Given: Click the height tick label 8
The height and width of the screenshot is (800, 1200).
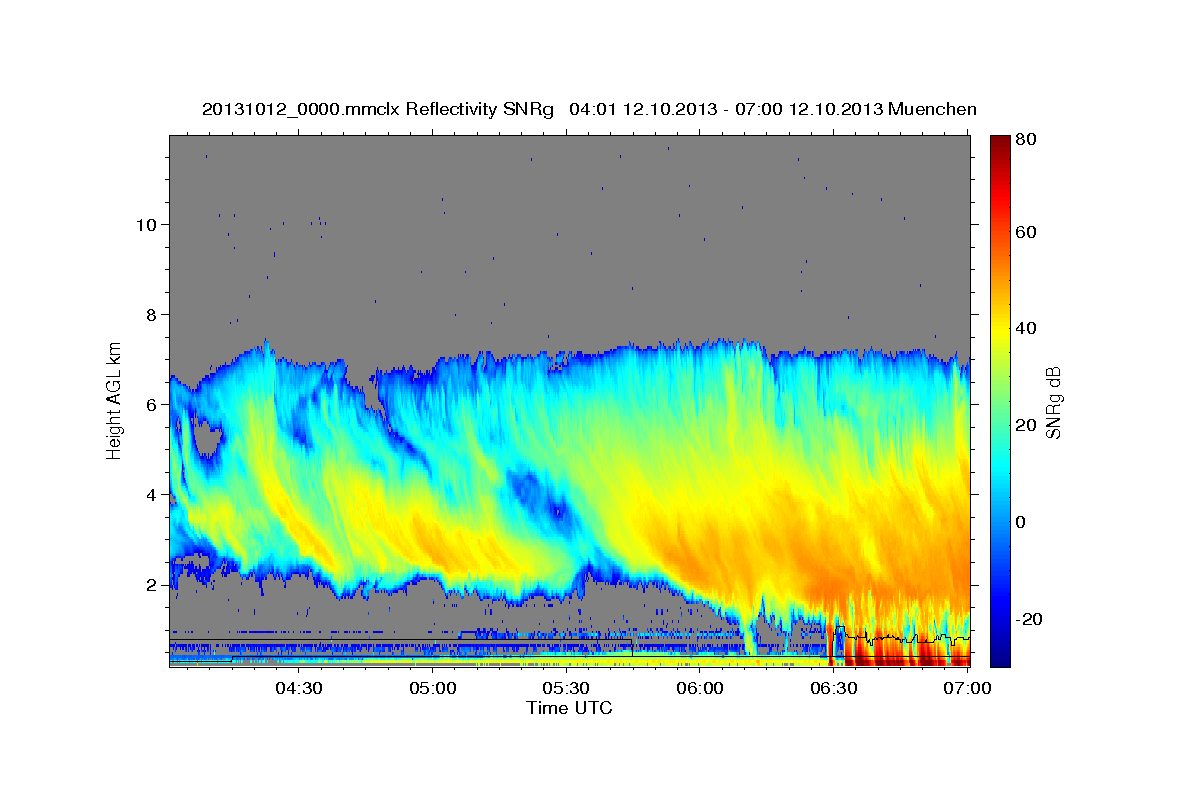Looking at the screenshot, I should [x=152, y=314].
